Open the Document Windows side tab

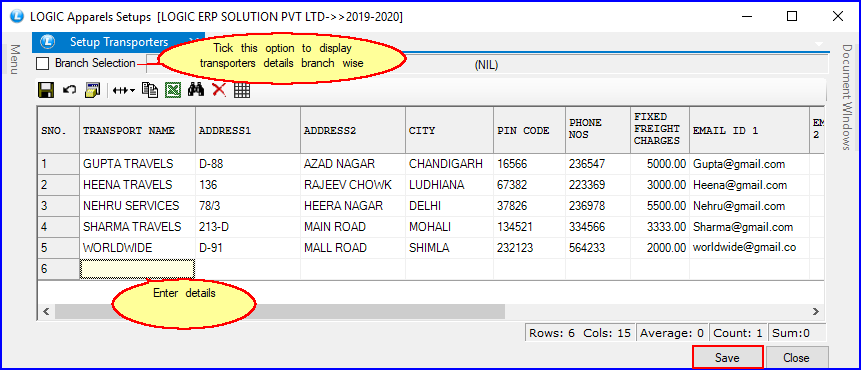(846, 97)
